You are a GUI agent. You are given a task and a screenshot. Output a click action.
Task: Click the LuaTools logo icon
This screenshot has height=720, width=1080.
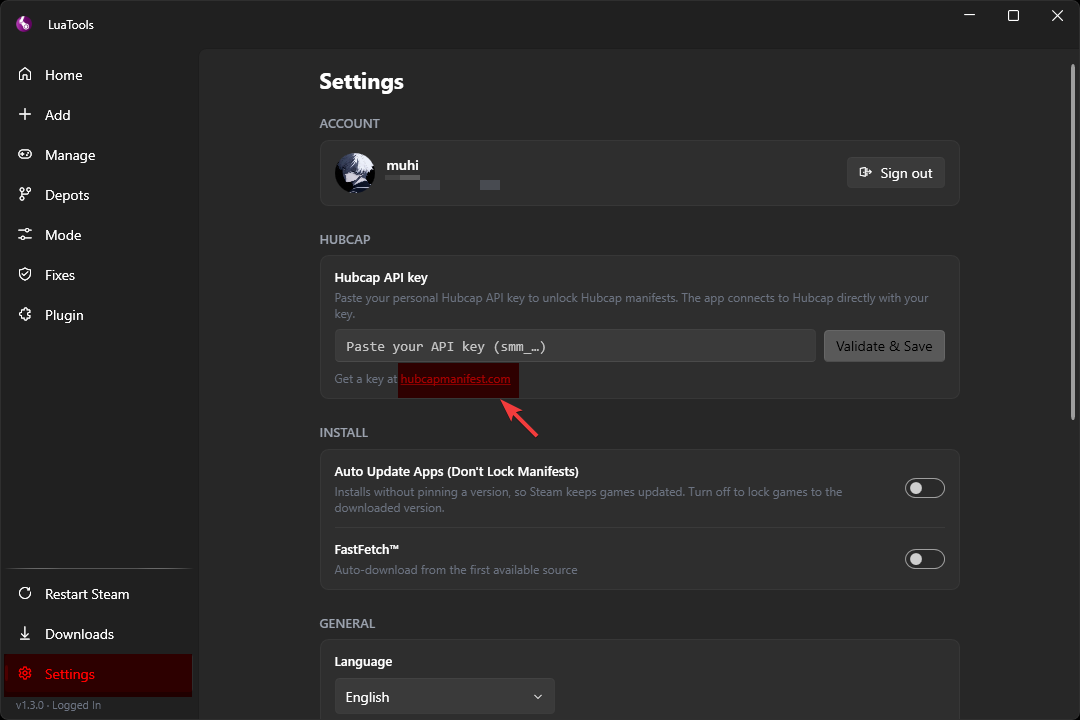click(x=24, y=24)
